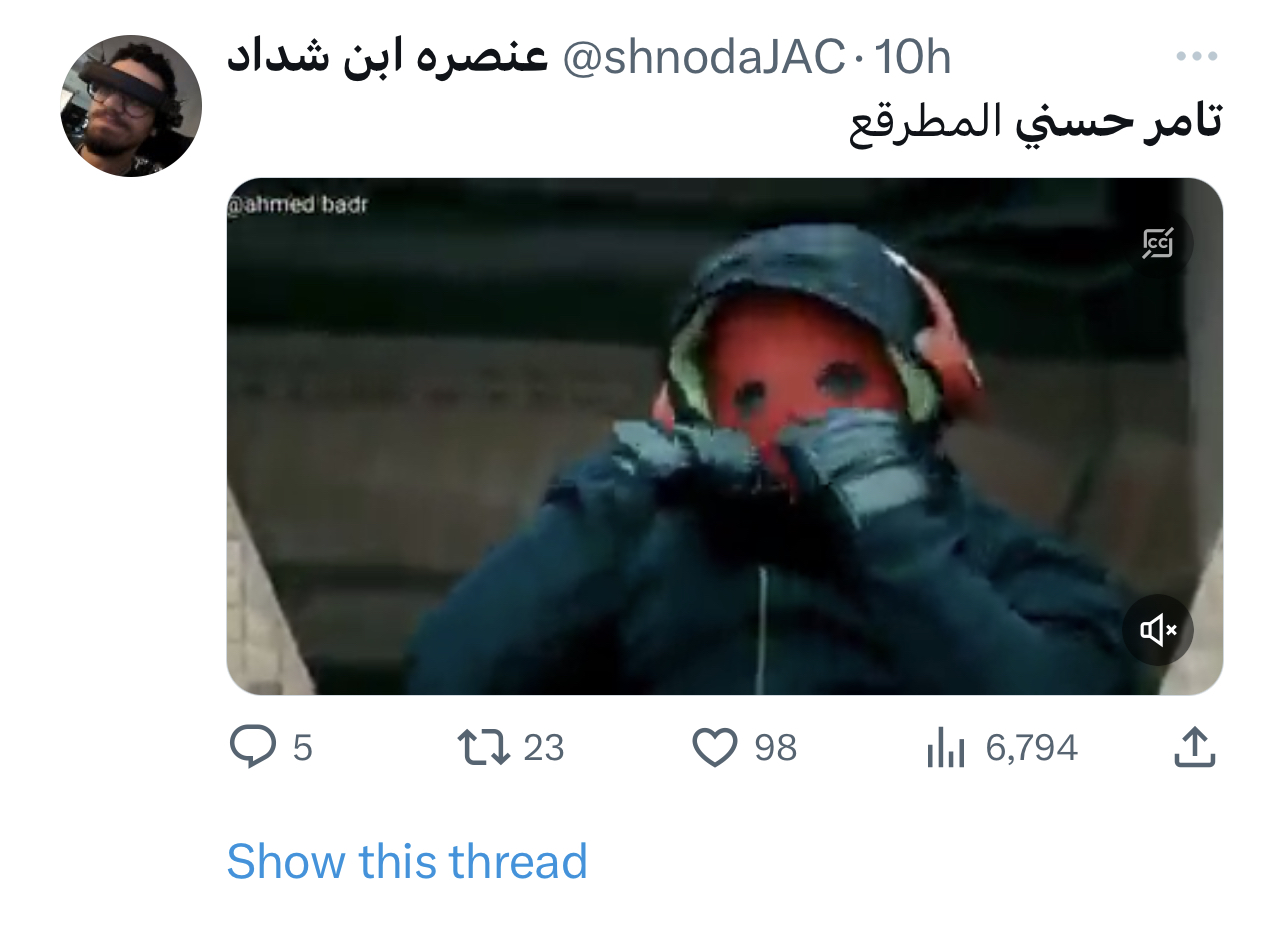Share the tweet with the upload arrow icon
1284x934 pixels.
(x=1194, y=747)
